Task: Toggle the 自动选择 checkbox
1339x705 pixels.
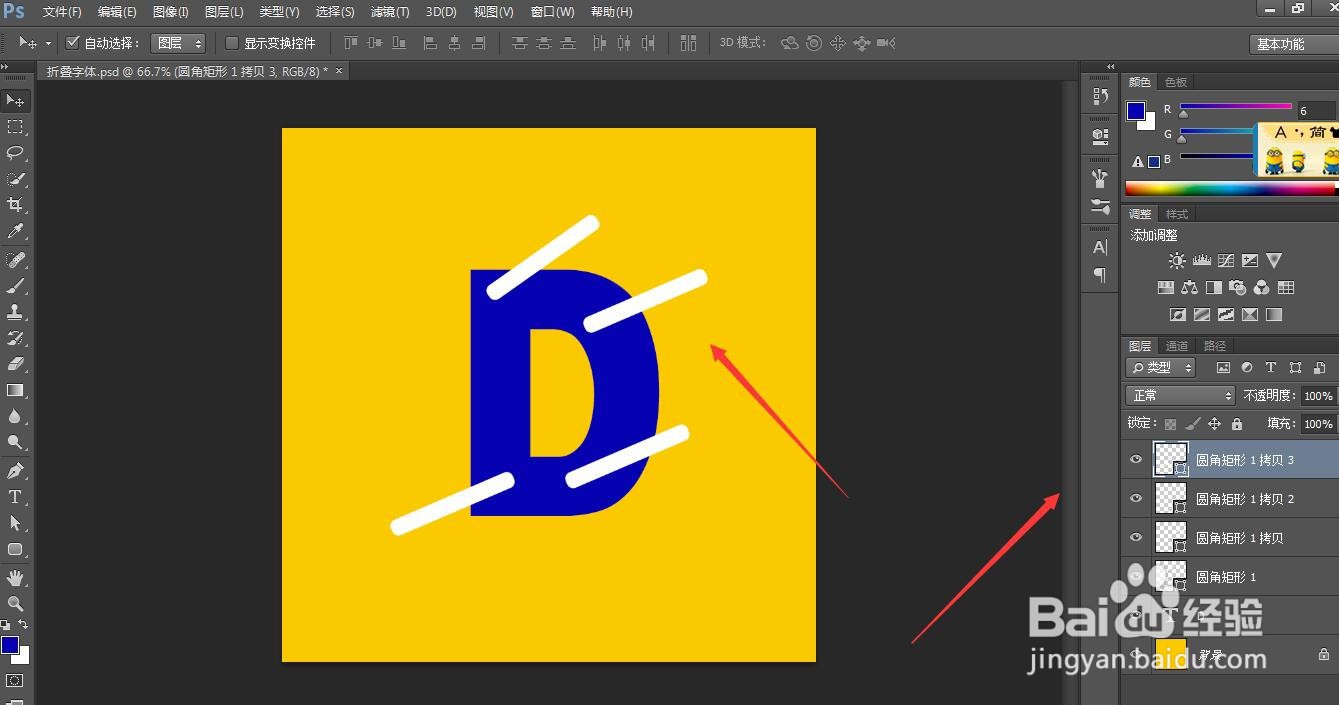Action: point(72,43)
